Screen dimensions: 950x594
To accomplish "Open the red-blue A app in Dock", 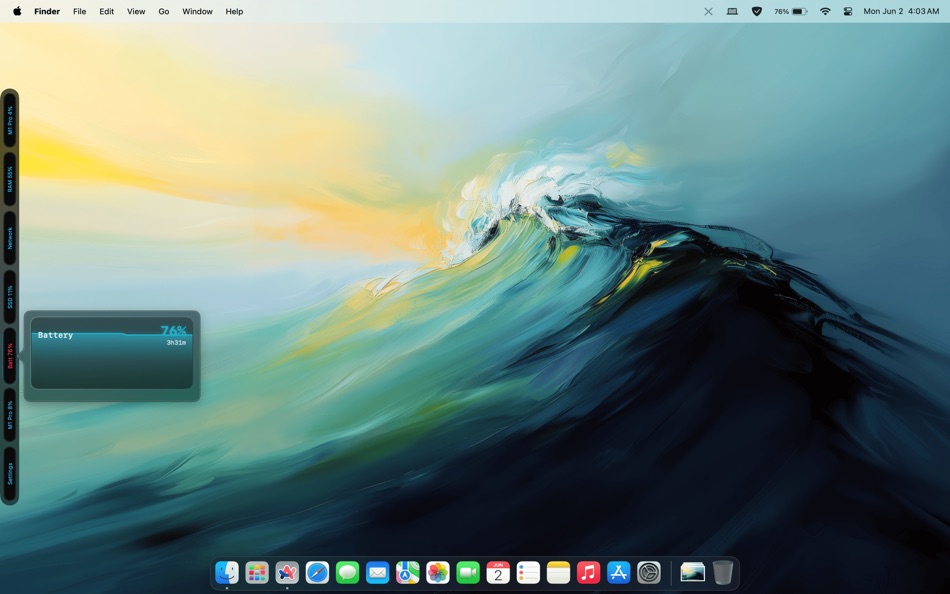I will pos(287,572).
